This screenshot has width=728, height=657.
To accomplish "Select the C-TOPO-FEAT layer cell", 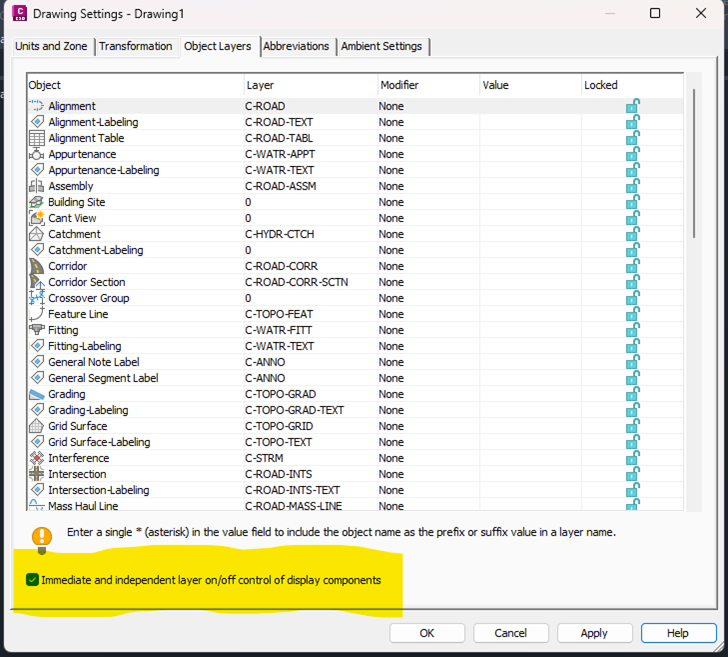I will pyautogui.click(x=311, y=314).
